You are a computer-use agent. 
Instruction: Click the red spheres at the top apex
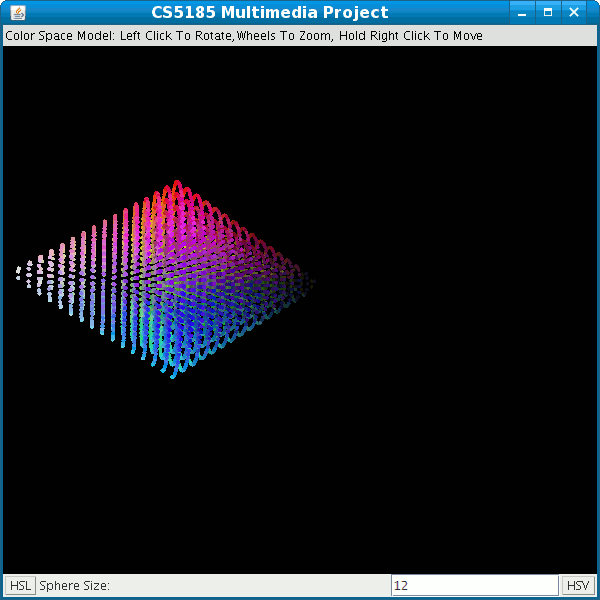click(x=177, y=186)
